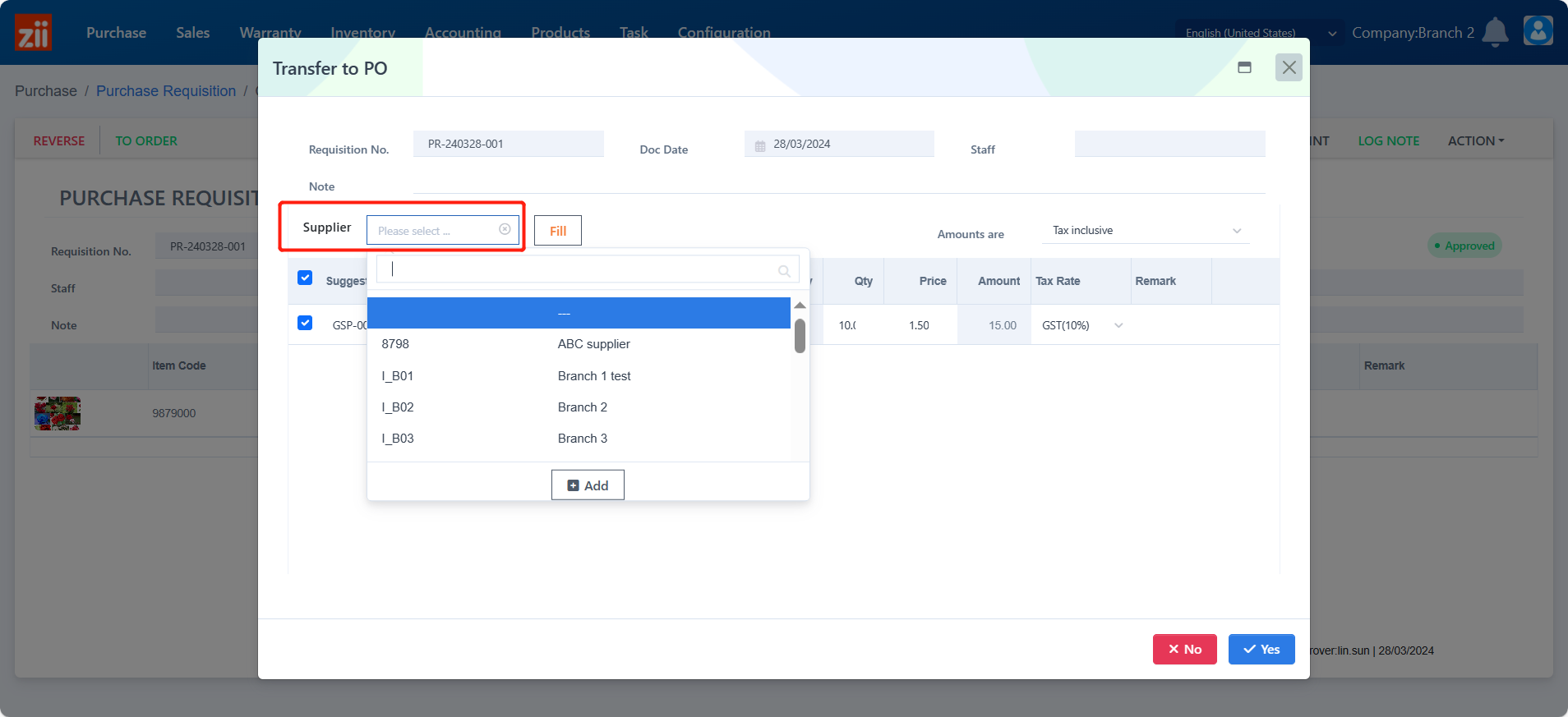Screen dimensions: 1568x717
Task: Select the blank highlighted supplier option
Action: 579,313
